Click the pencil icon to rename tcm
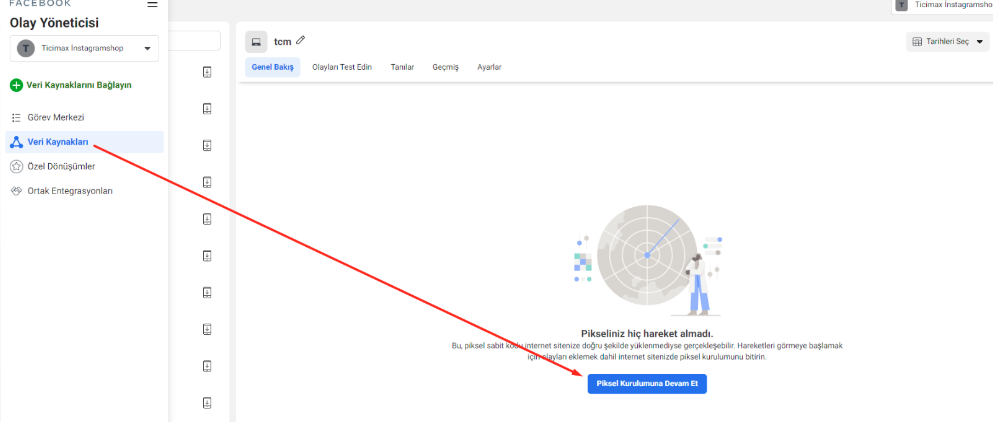Image resolution: width=993 pixels, height=422 pixels. (300, 41)
